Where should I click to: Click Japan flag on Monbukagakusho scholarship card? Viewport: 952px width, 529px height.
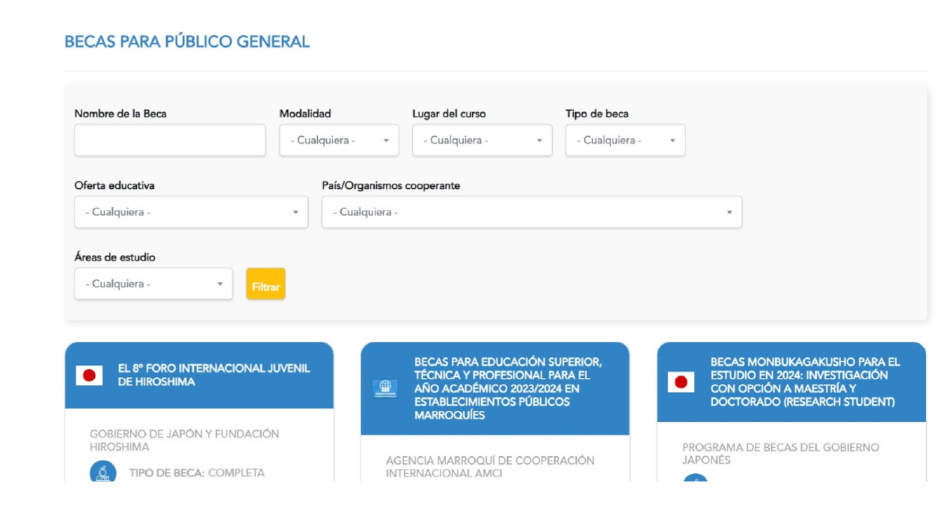[681, 382]
